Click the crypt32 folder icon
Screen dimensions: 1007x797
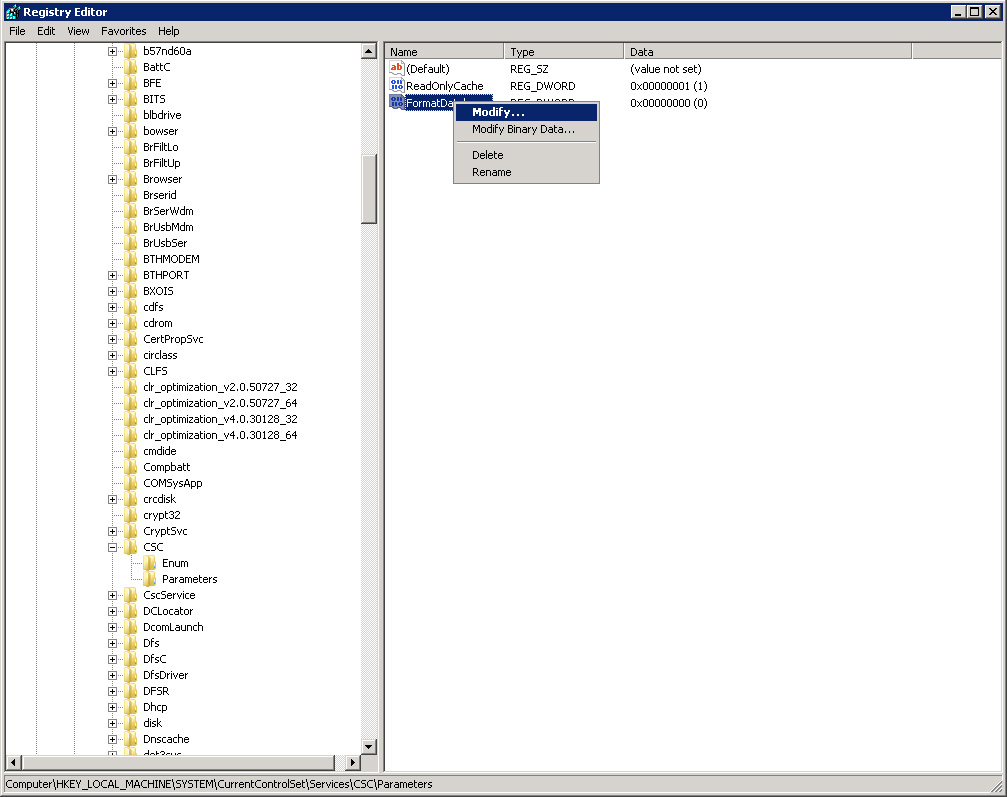[x=130, y=515]
